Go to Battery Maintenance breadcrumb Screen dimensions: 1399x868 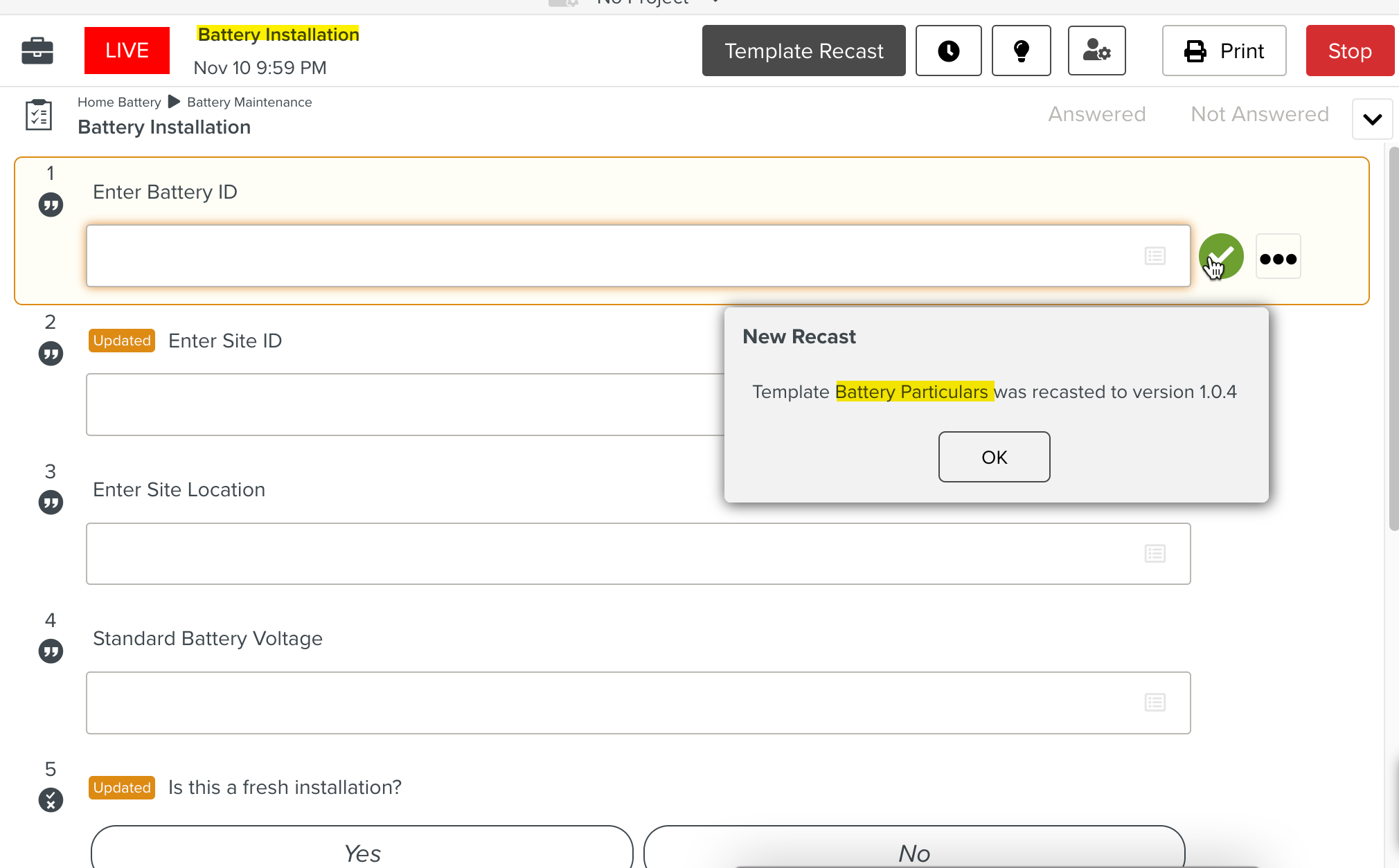(249, 102)
